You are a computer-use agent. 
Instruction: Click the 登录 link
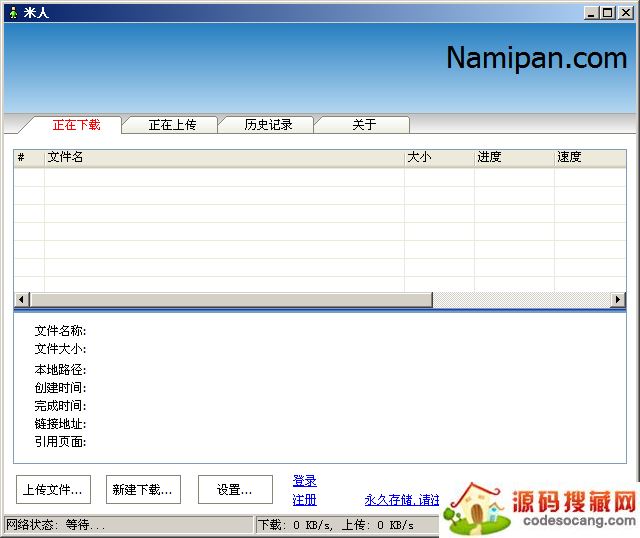305,481
